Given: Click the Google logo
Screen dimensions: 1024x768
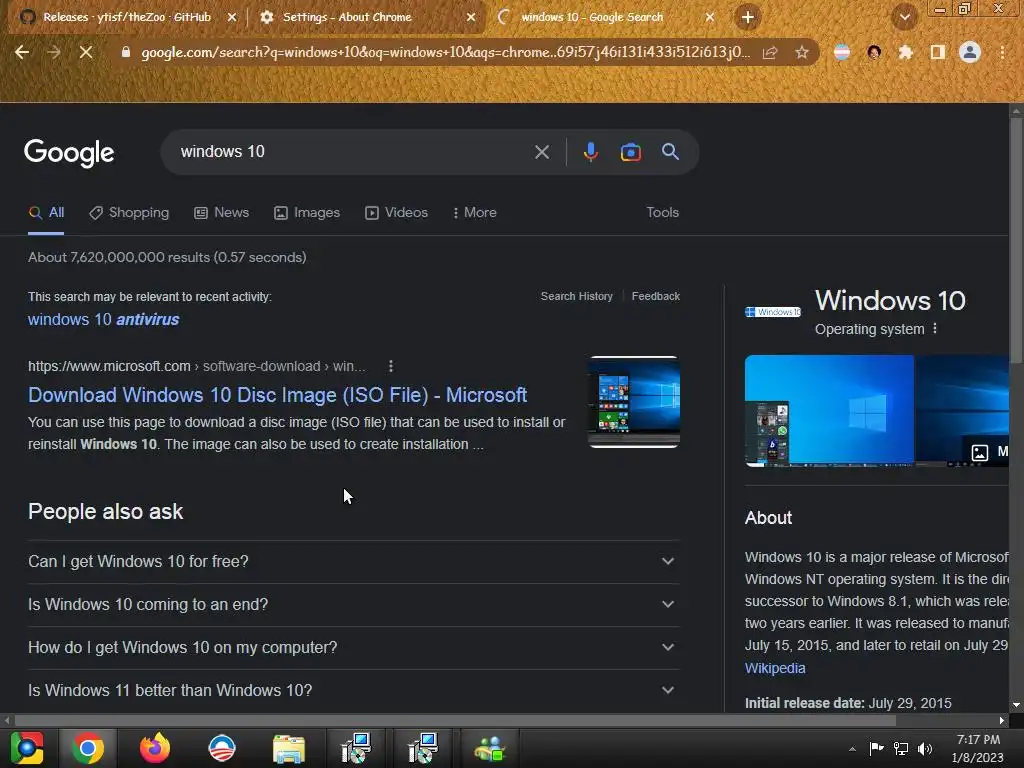Looking at the screenshot, I should coord(69,153).
